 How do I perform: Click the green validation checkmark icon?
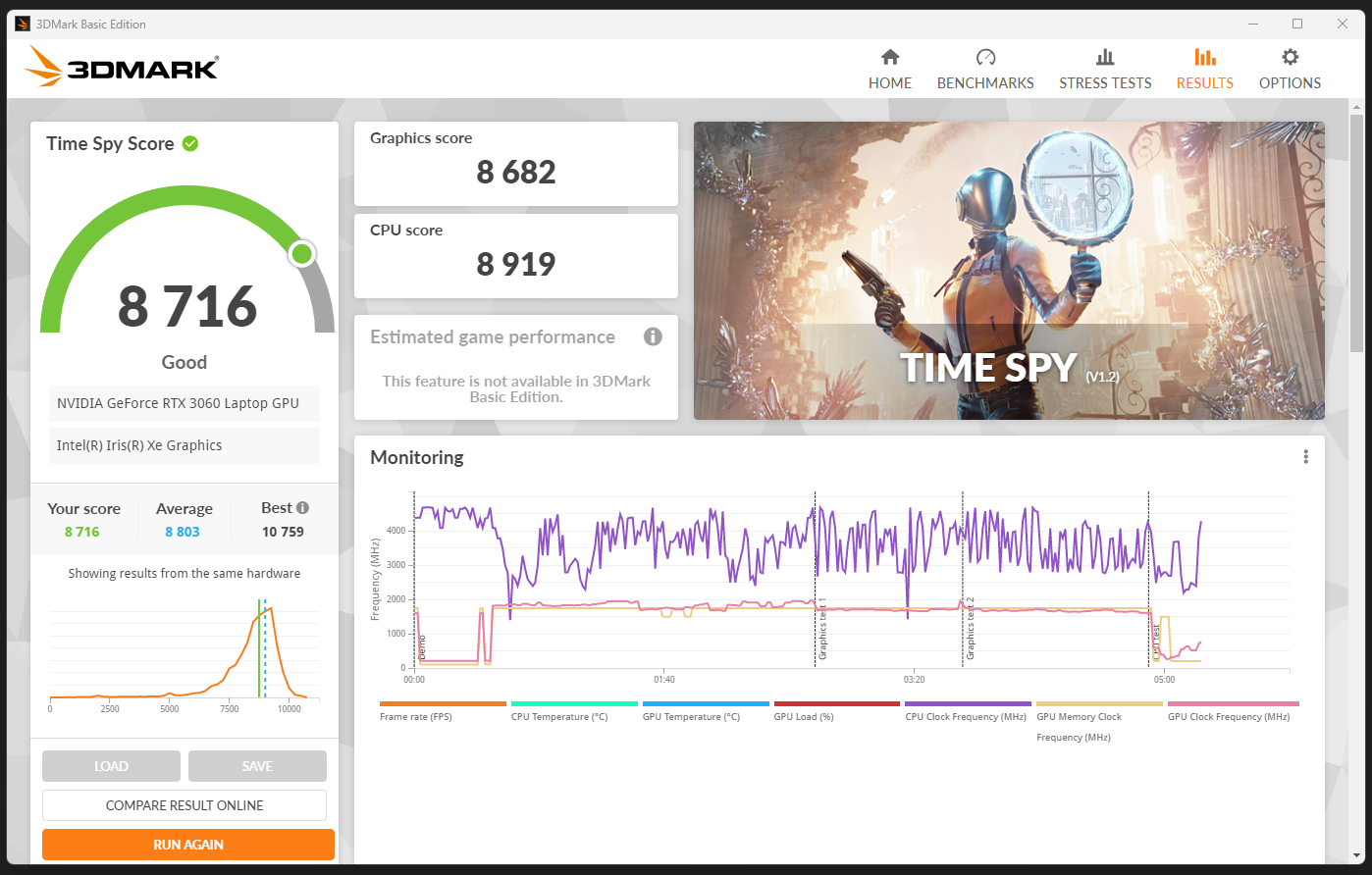(x=190, y=143)
